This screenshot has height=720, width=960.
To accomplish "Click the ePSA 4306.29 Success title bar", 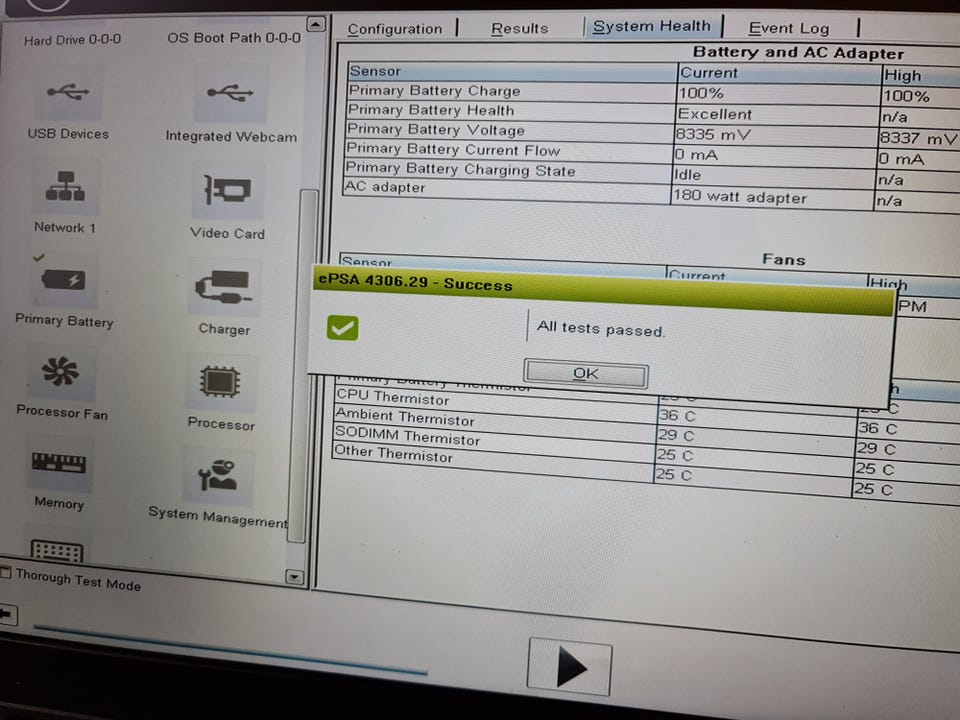I will 603,289.
